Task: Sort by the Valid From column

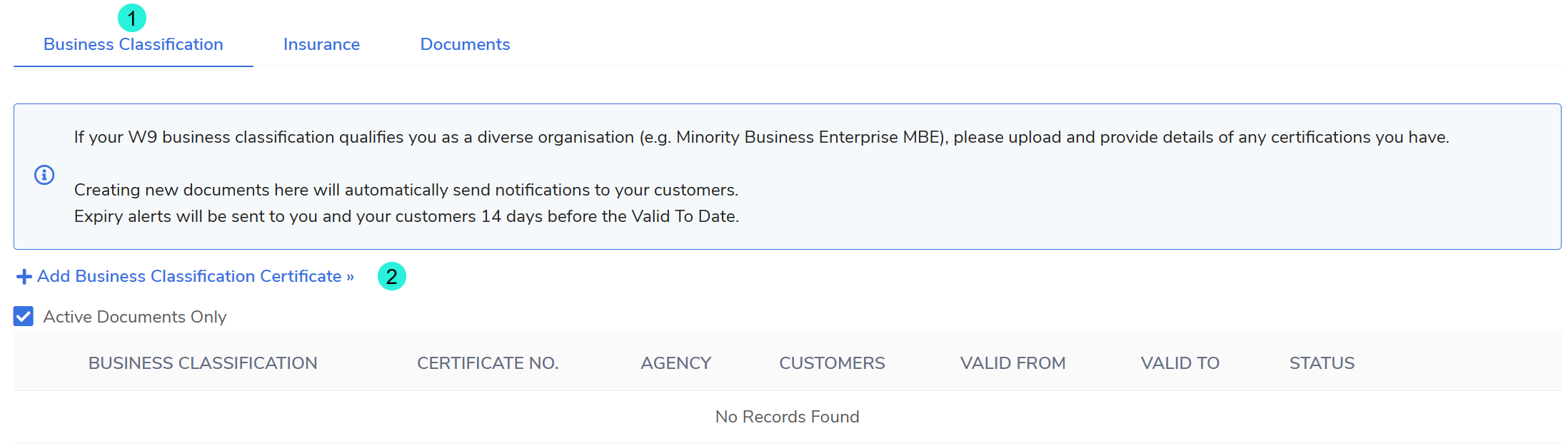Action: pyautogui.click(x=1012, y=363)
